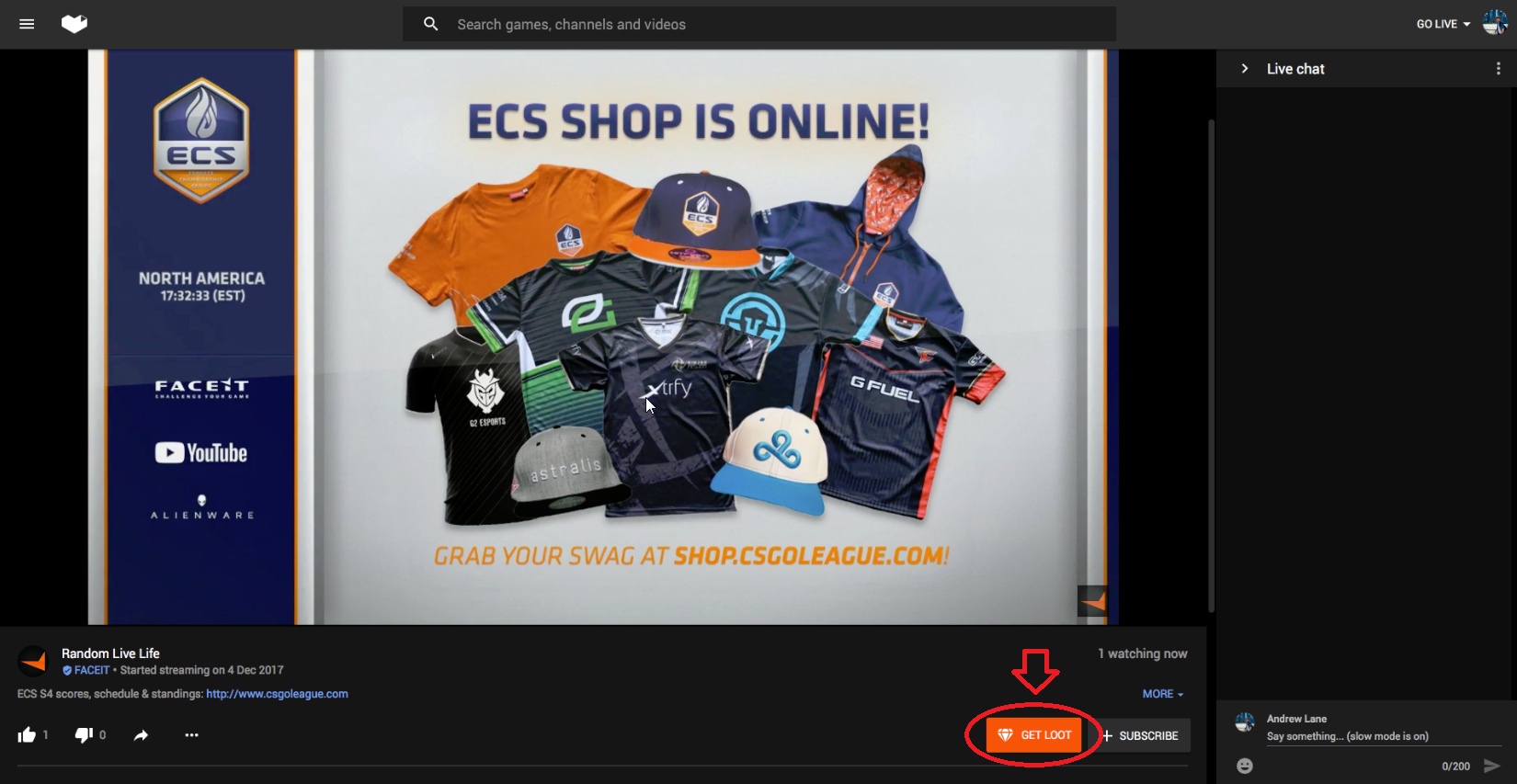Open the csgoleague.com link
1517x784 pixels.
(277, 694)
